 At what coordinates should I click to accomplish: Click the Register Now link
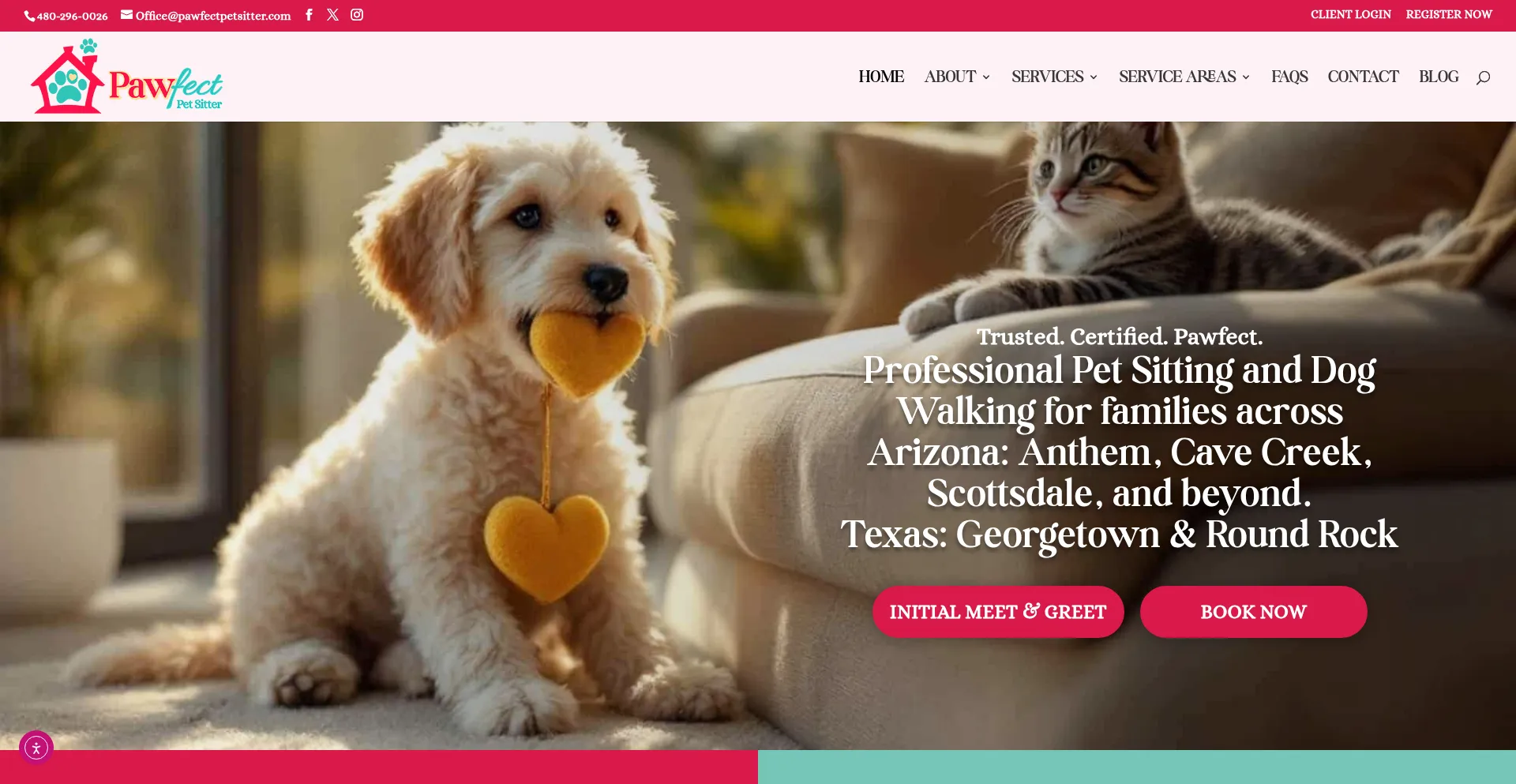(1449, 15)
